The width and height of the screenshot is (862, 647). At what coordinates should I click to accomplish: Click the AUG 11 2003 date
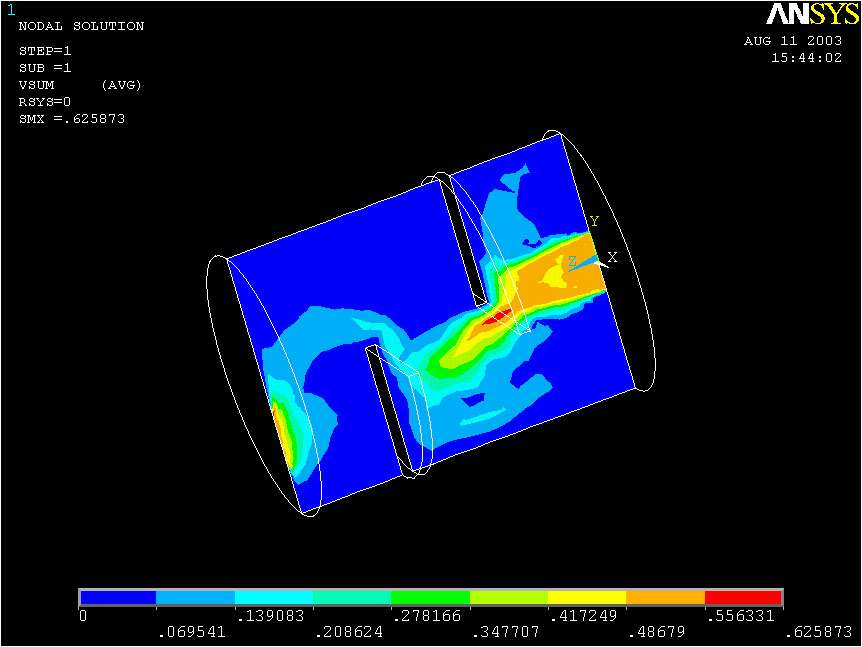pyautogui.click(x=793, y=41)
